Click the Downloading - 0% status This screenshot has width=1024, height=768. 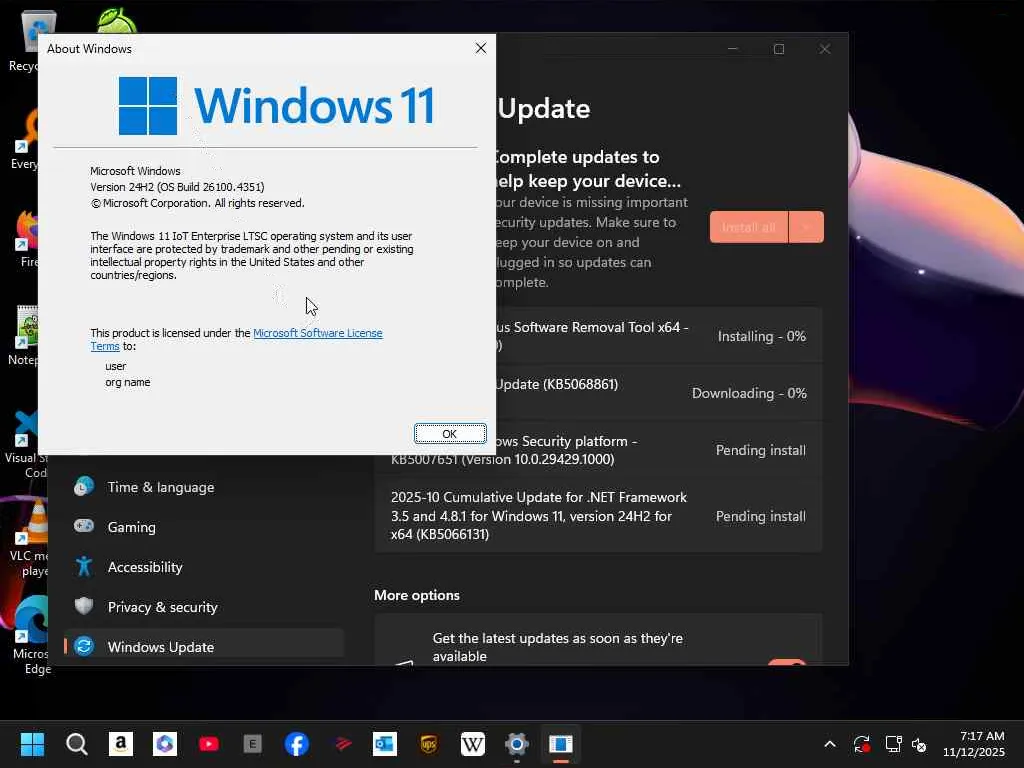749,393
